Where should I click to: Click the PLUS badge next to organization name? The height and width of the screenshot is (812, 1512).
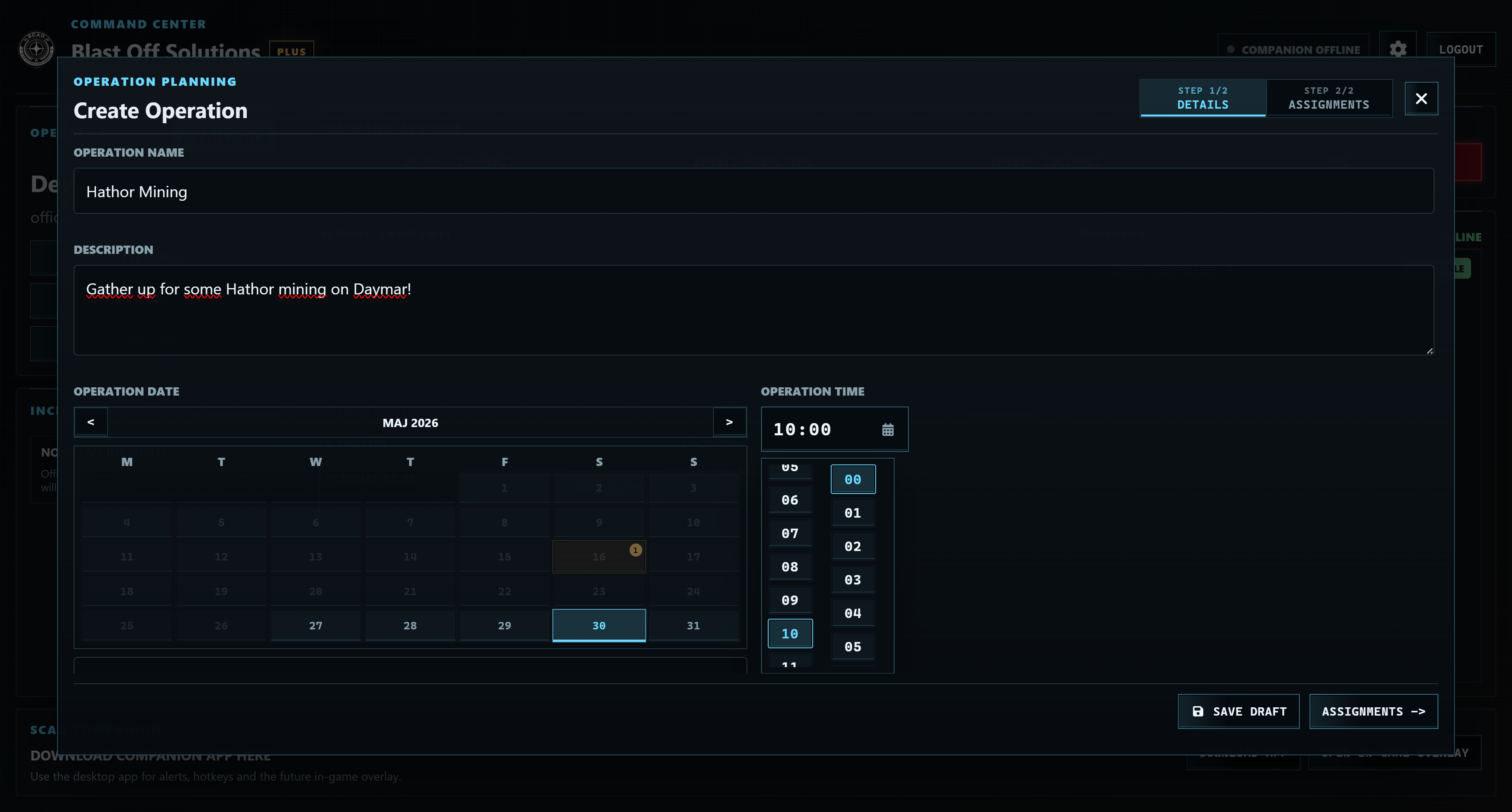[x=292, y=51]
